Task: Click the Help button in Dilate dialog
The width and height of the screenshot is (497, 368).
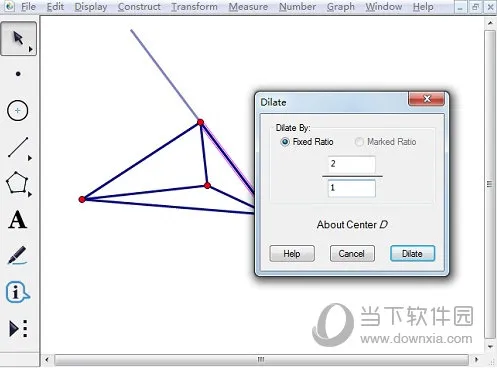Action: [292, 254]
